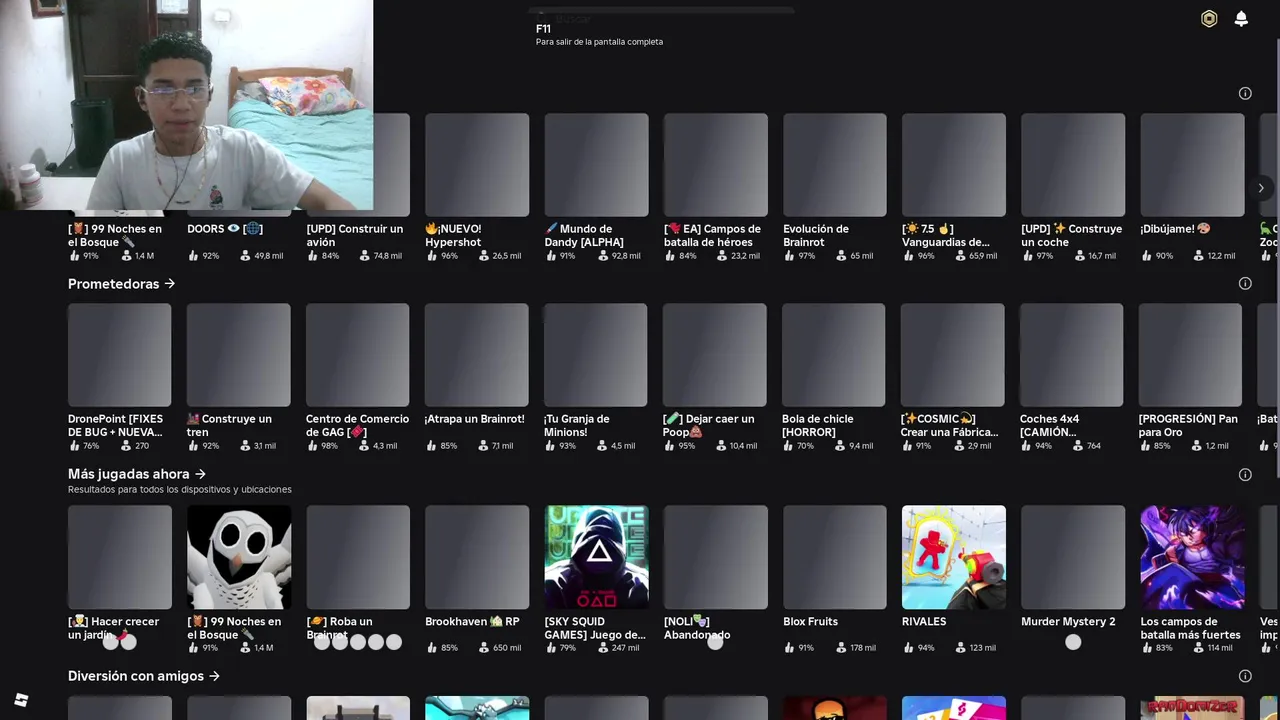1280x720 pixels.
Task: Select Evolución de Brainrot thumbnail
Action: pyautogui.click(x=834, y=165)
